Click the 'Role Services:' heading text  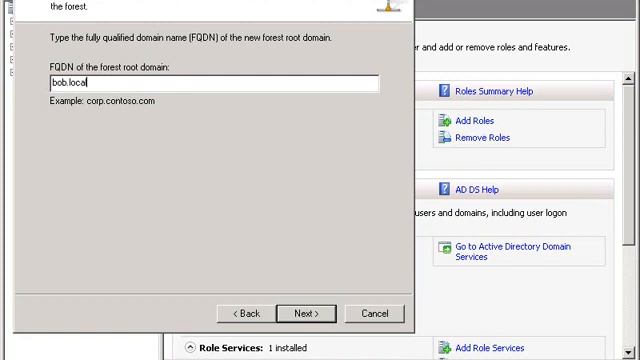[231, 348]
